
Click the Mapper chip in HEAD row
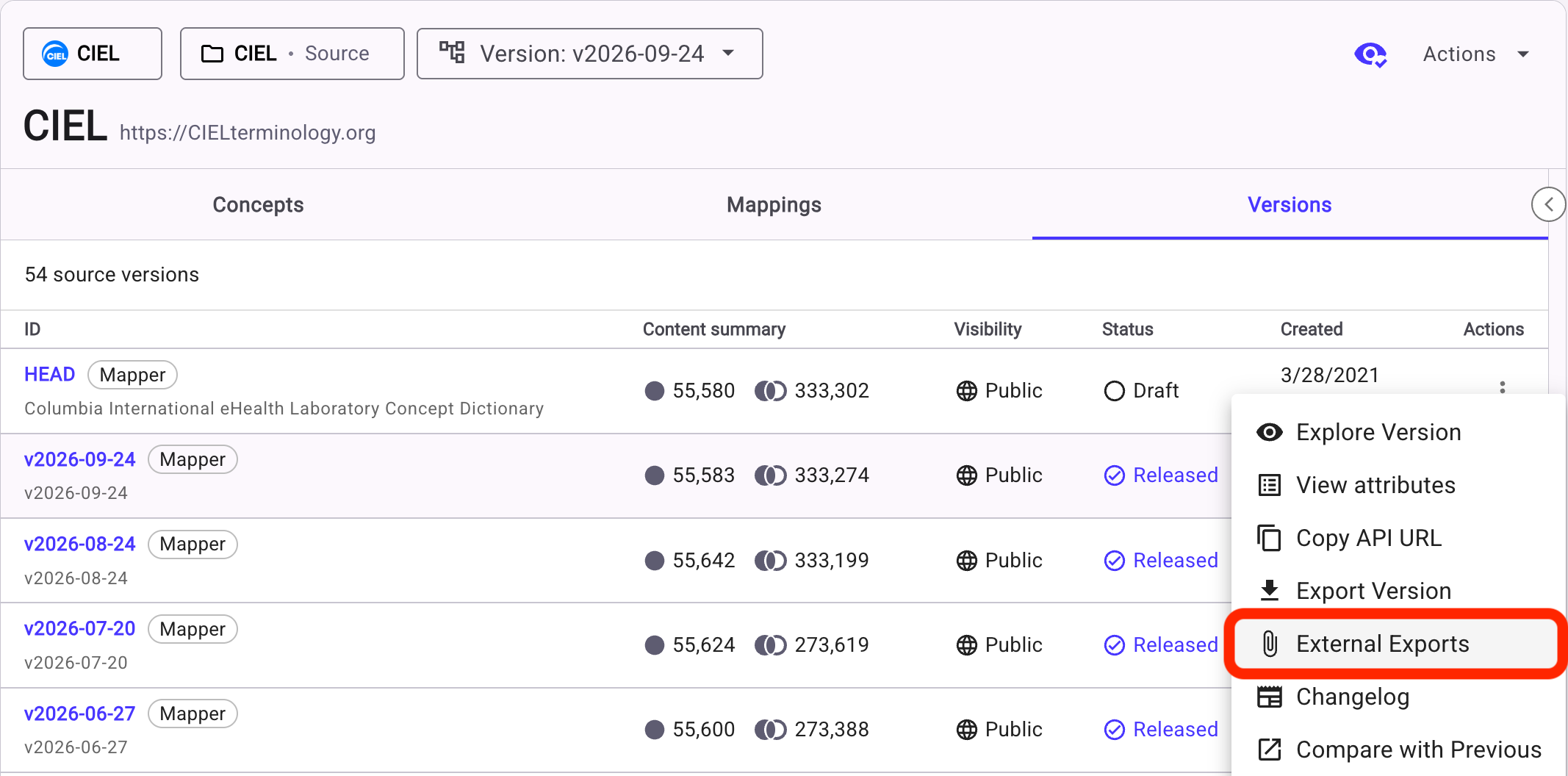[x=132, y=375]
